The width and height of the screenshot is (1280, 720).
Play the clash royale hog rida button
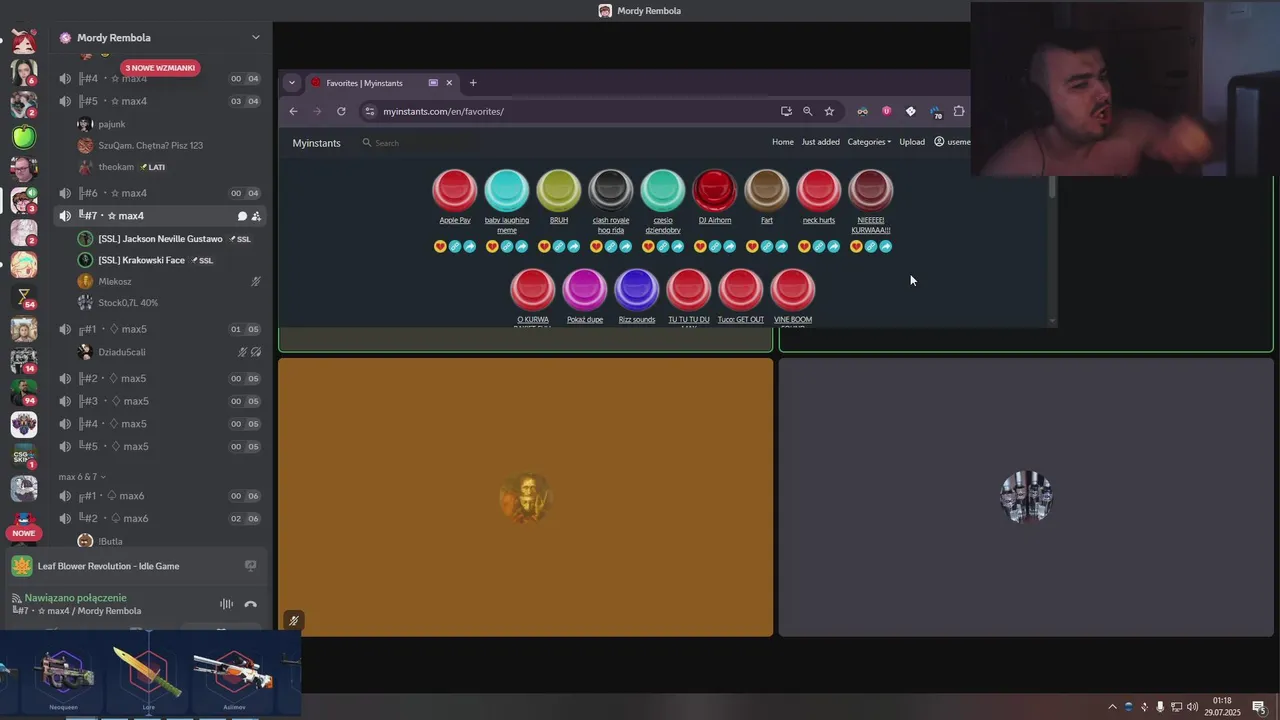click(611, 190)
